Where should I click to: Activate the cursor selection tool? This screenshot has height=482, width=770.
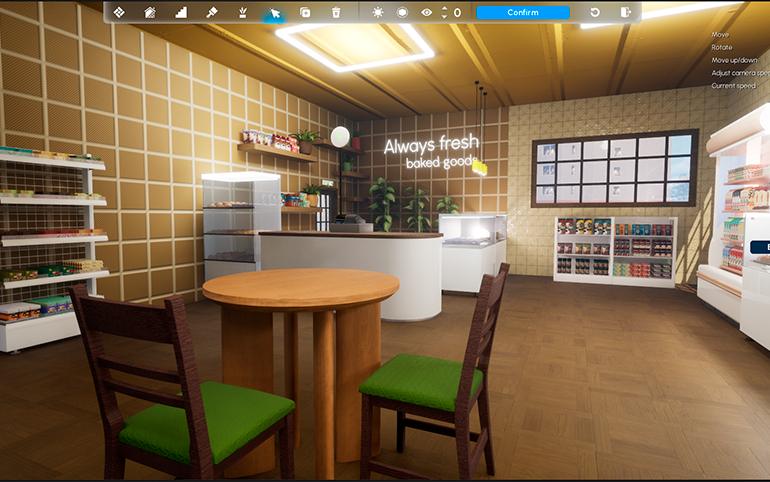[x=274, y=13]
